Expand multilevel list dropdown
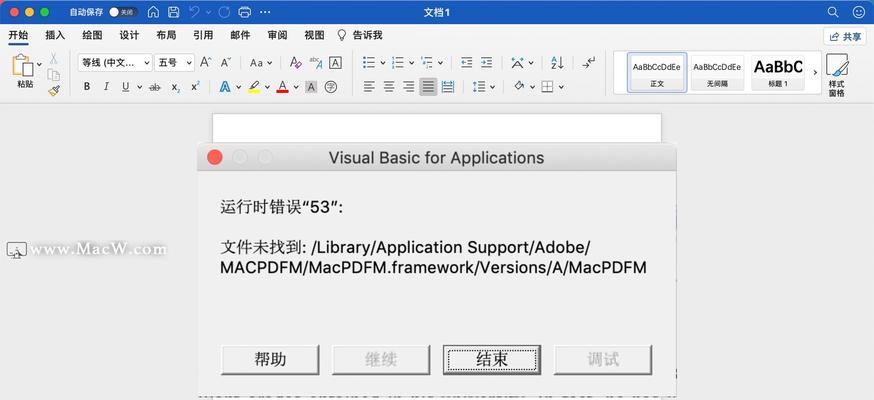Viewport: 874px width, 400px height. [x=440, y=63]
